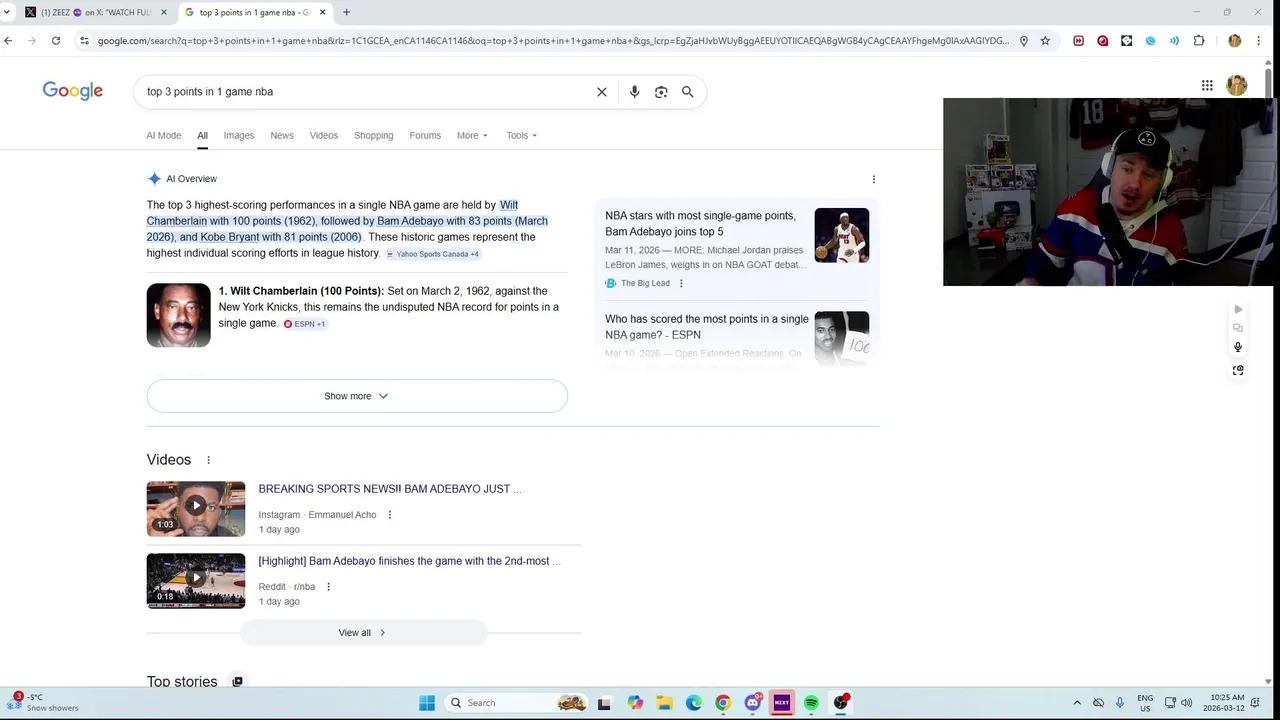The image size is (1280, 720).
Task: Start voice search with the microphone icon
Action: point(634,91)
